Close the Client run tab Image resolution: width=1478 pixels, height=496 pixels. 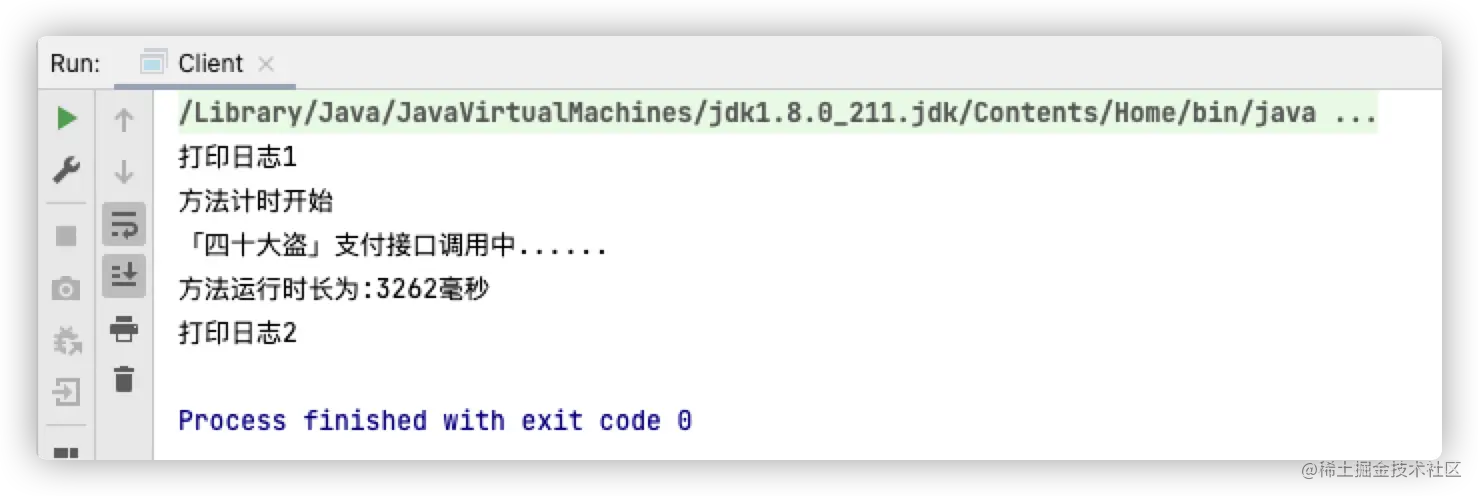[266, 64]
